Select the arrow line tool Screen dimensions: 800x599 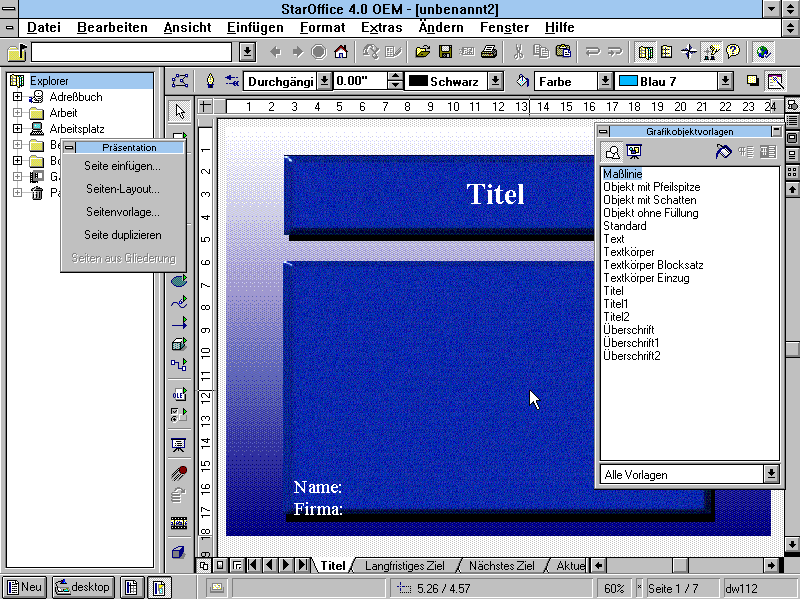pos(179,323)
